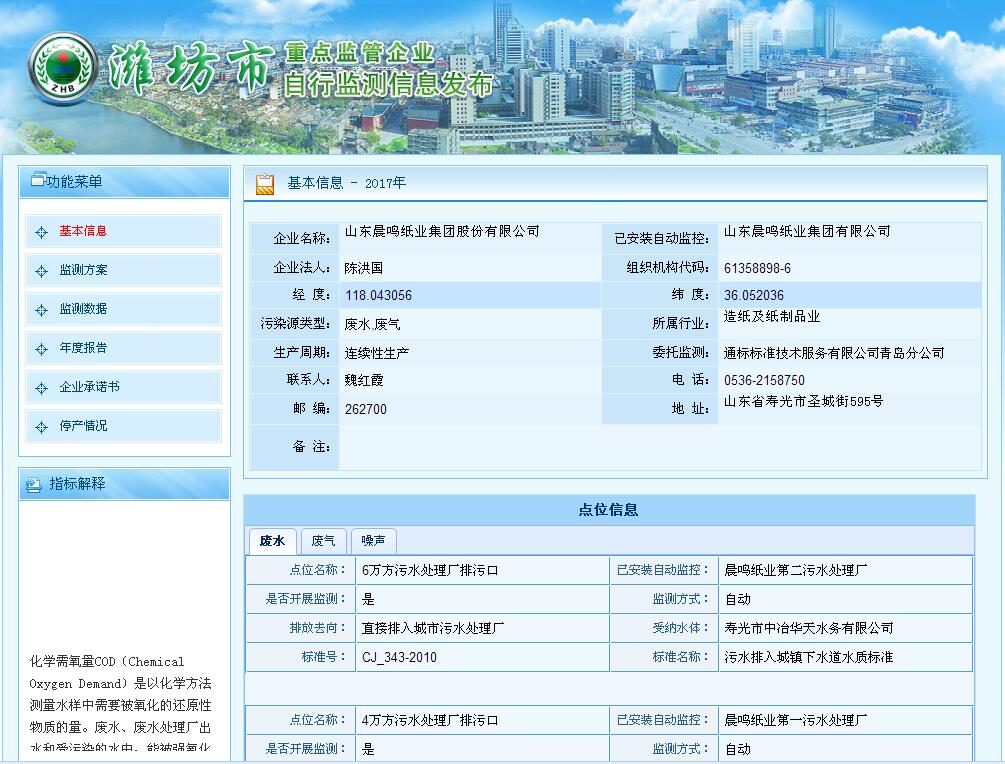This screenshot has width=1005, height=764.
Task: Open the 停产情况 menu entry
Action: point(83,426)
